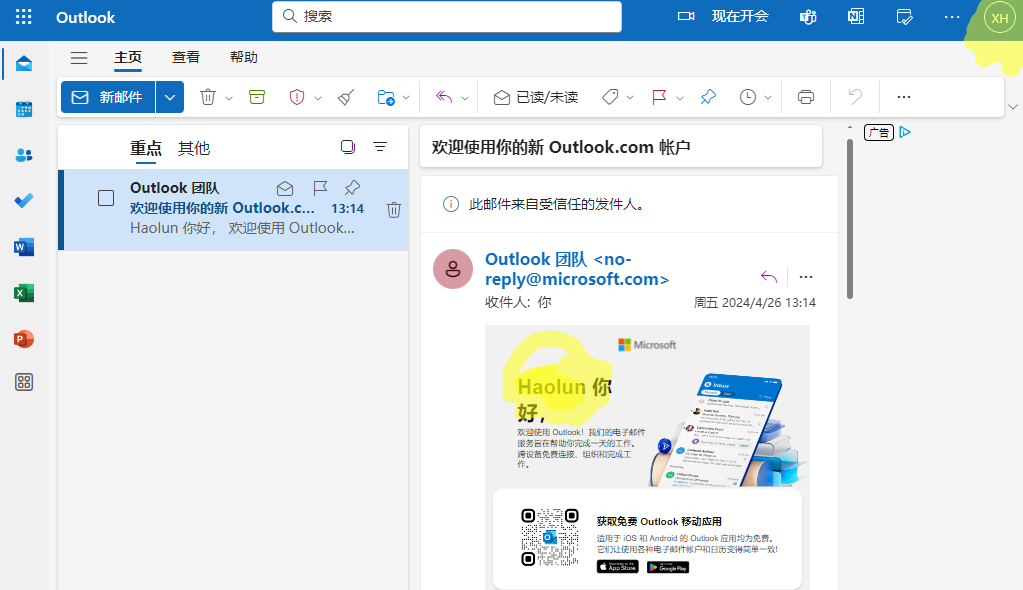Click the Sweep broom icon

pyautogui.click(x=346, y=97)
